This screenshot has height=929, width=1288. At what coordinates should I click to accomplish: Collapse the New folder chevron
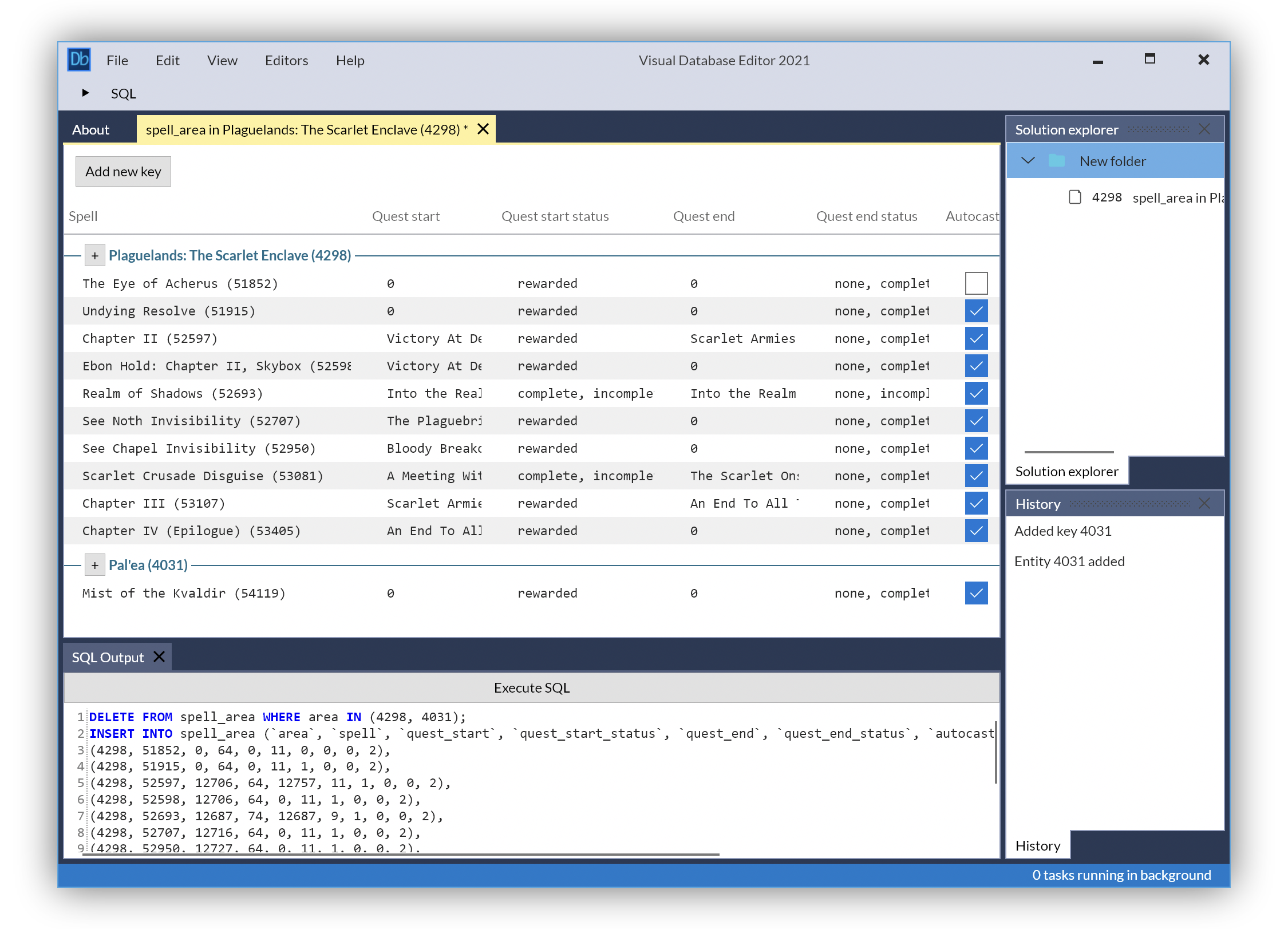pos(1028,161)
